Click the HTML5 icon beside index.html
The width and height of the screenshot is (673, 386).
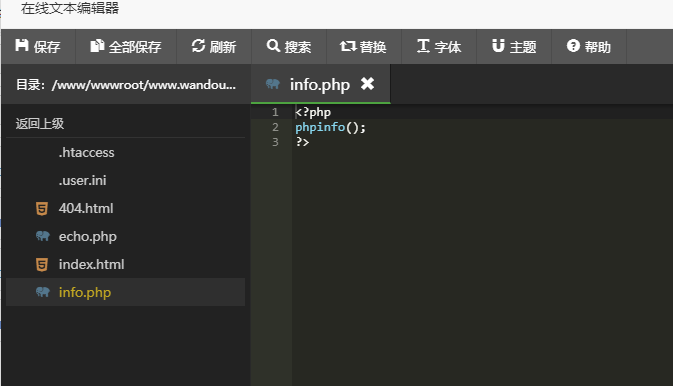coord(42,264)
